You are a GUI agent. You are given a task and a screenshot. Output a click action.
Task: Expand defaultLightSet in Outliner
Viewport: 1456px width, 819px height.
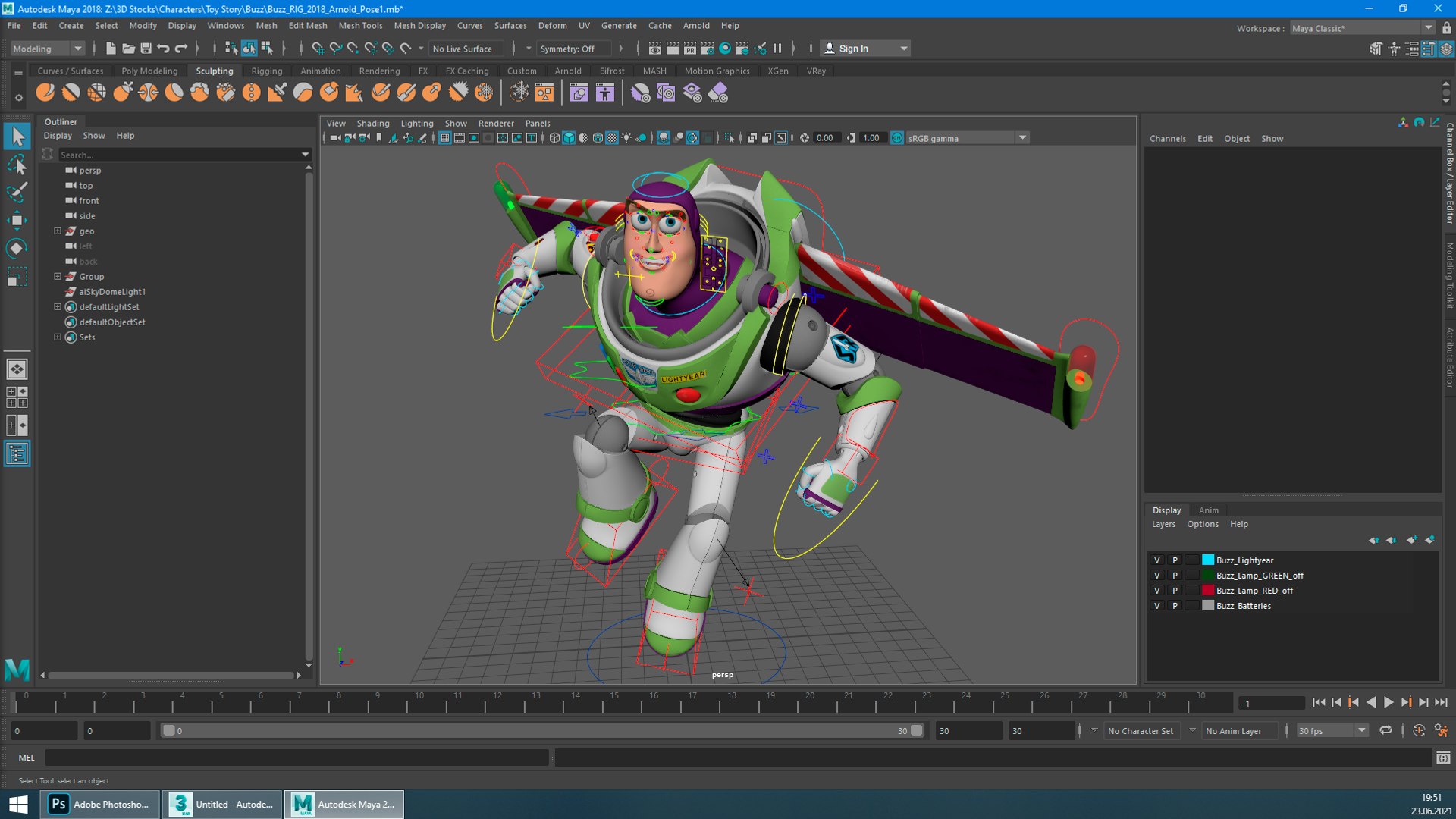click(x=58, y=307)
